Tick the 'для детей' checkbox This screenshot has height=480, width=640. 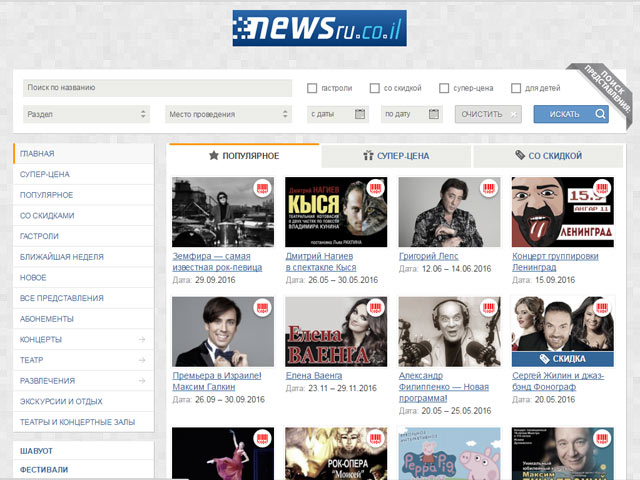(516, 88)
